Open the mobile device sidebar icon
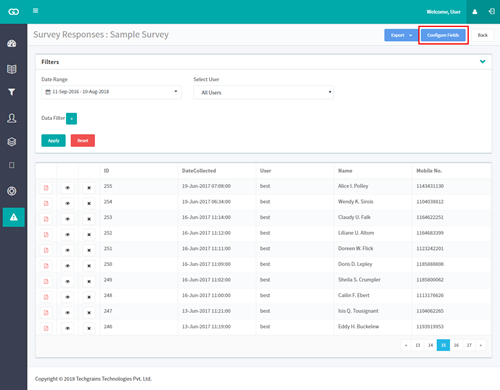The height and width of the screenshot is (390, 500). click(x=12, y=165)
